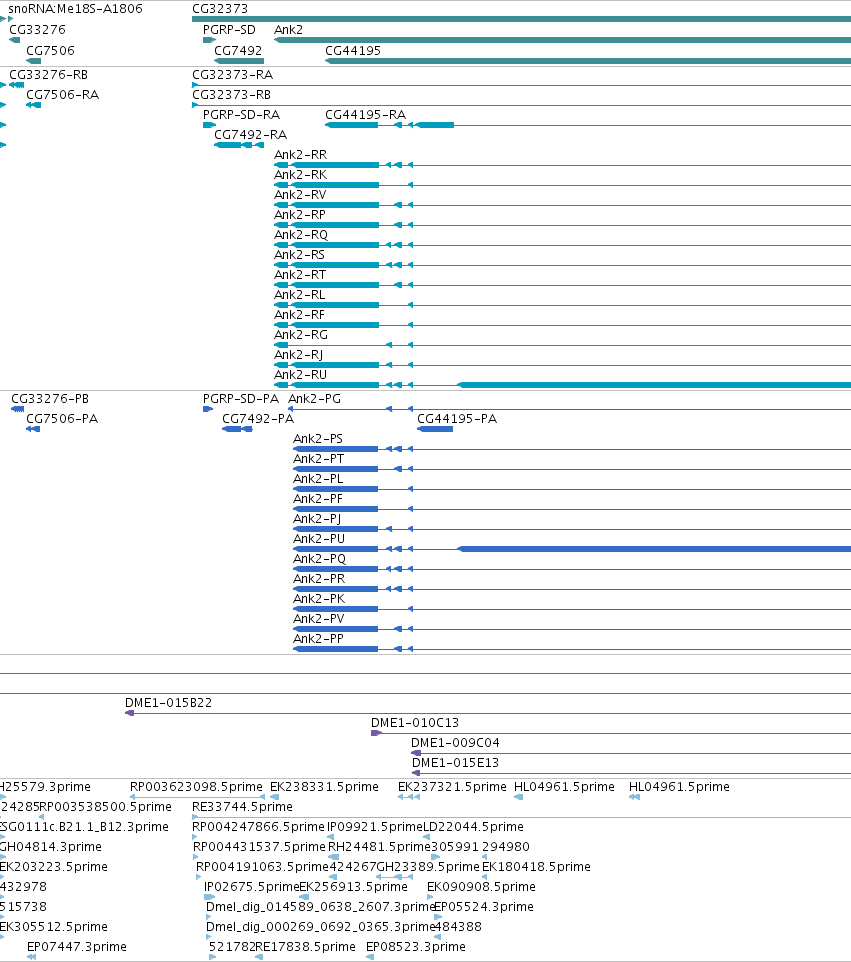
Task: Select the DME1-015B22 clone label
Action: pyautogui.click(x=169, y=703)
